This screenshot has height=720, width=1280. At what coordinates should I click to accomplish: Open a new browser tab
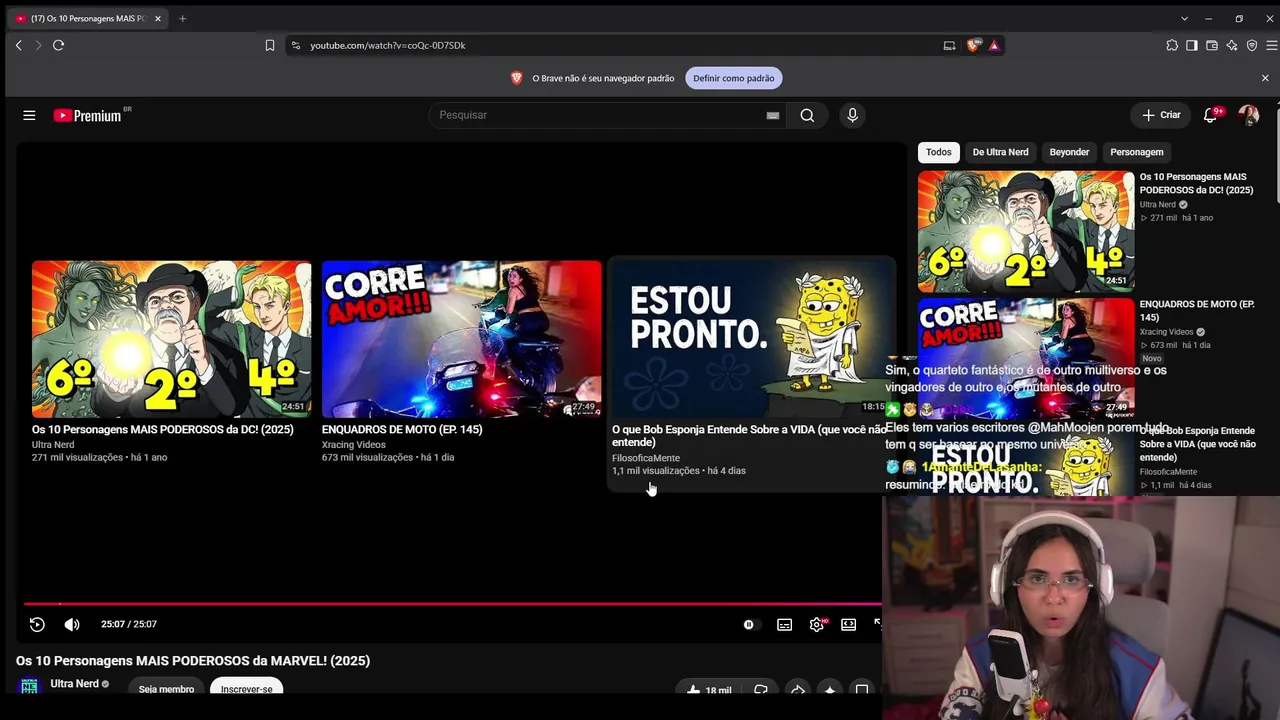(182, 18)
